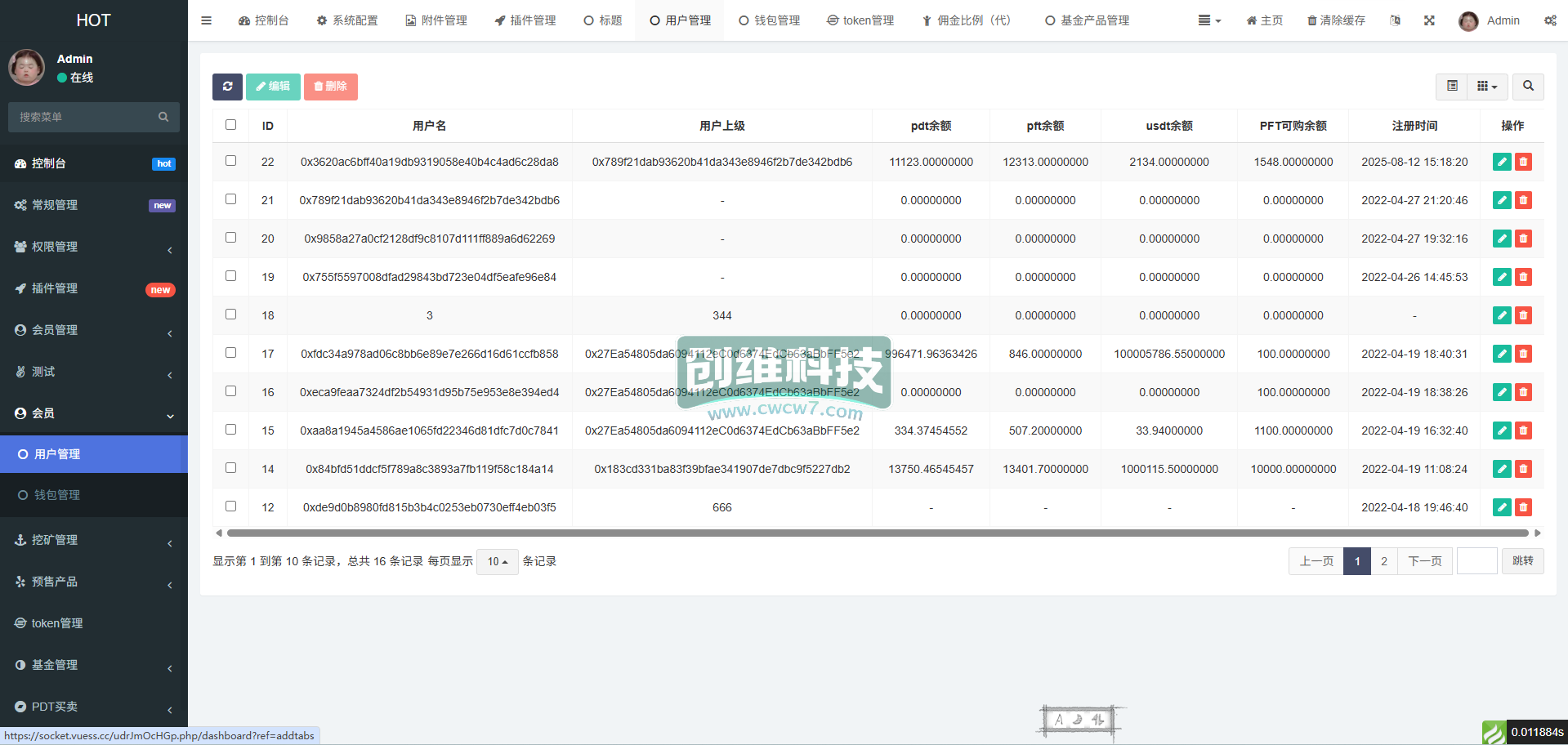Expand 权限管理 sidebar menu
Image resolution: width=1568 pixels, height=745 pixels.
click(x=94, y=247)
